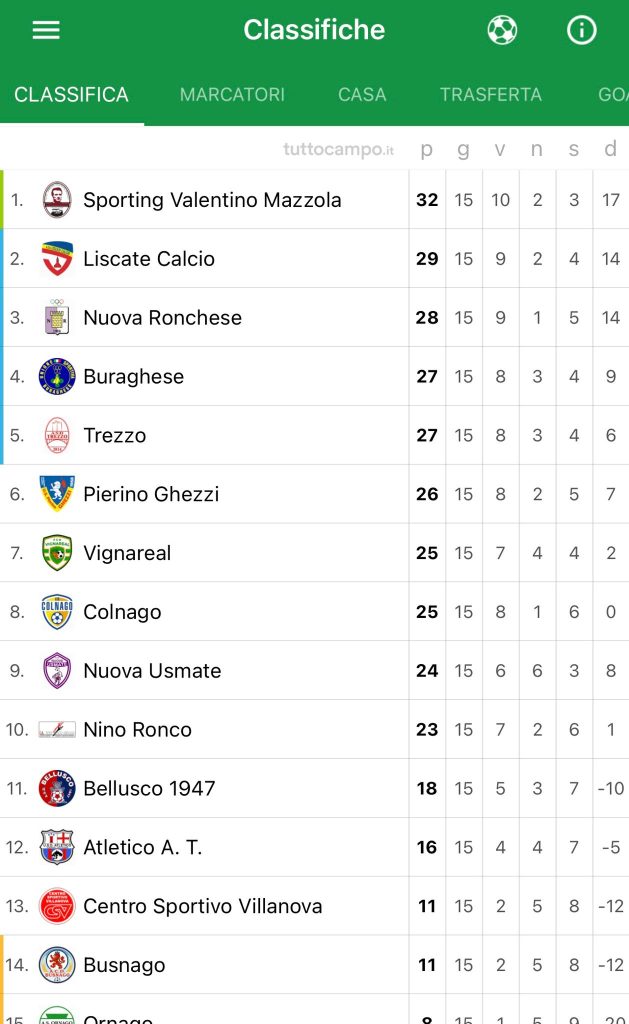
Task: Tap the Bellusco 1947 crest
Action: (57, 788)
